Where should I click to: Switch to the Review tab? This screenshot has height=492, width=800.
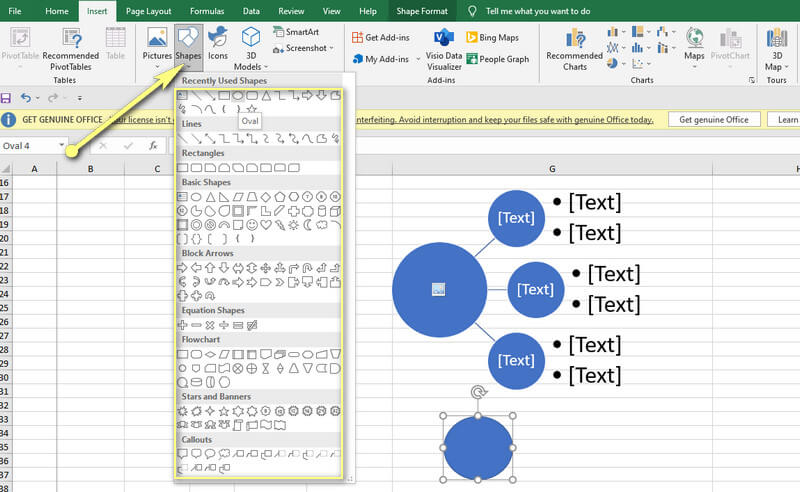(291, 11)
